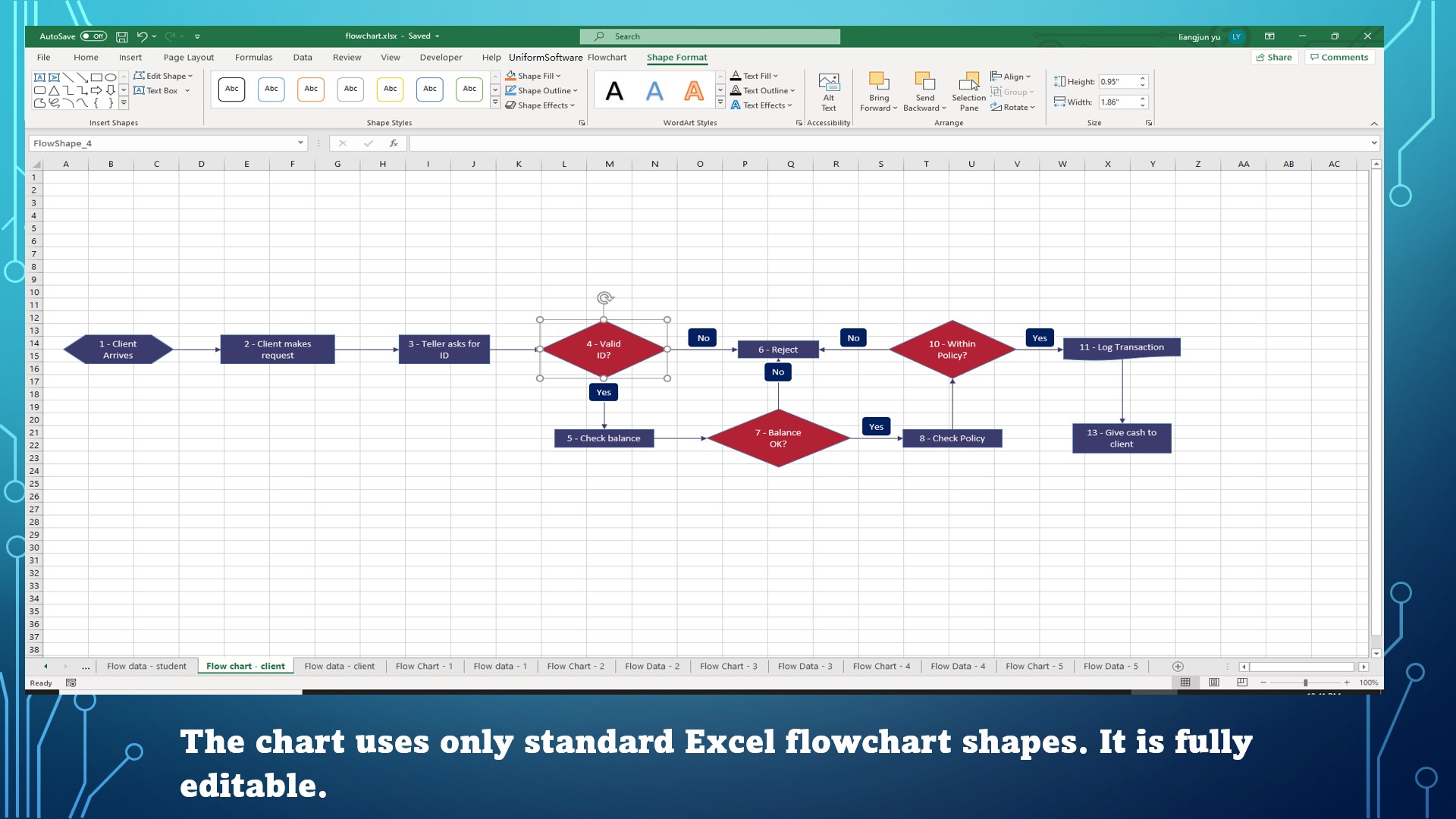Click the Bring Forward icon
The height and width of the screenshot is (819, 1456).
pyautogui.click(x=878, y=82)
